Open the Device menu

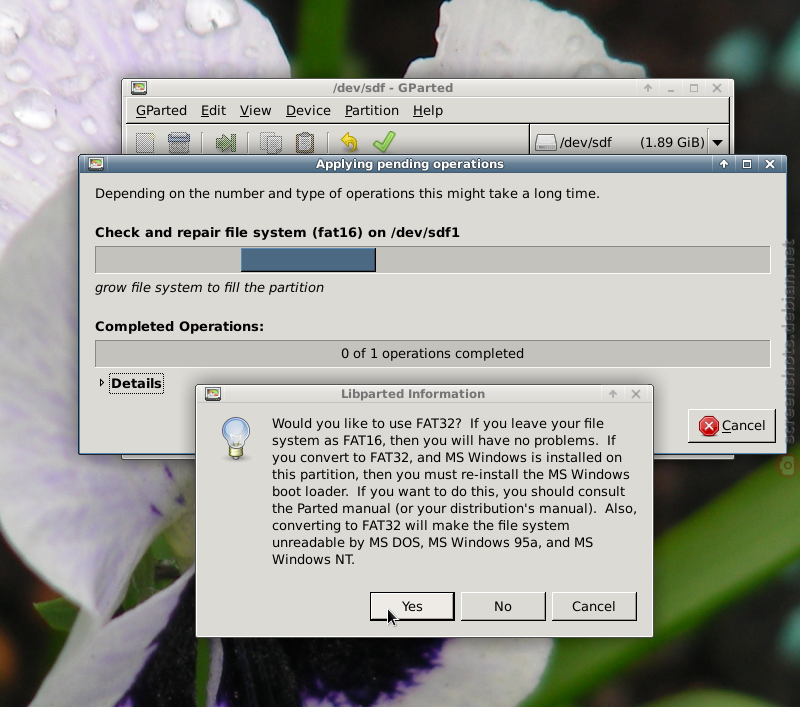coord(308,110)
